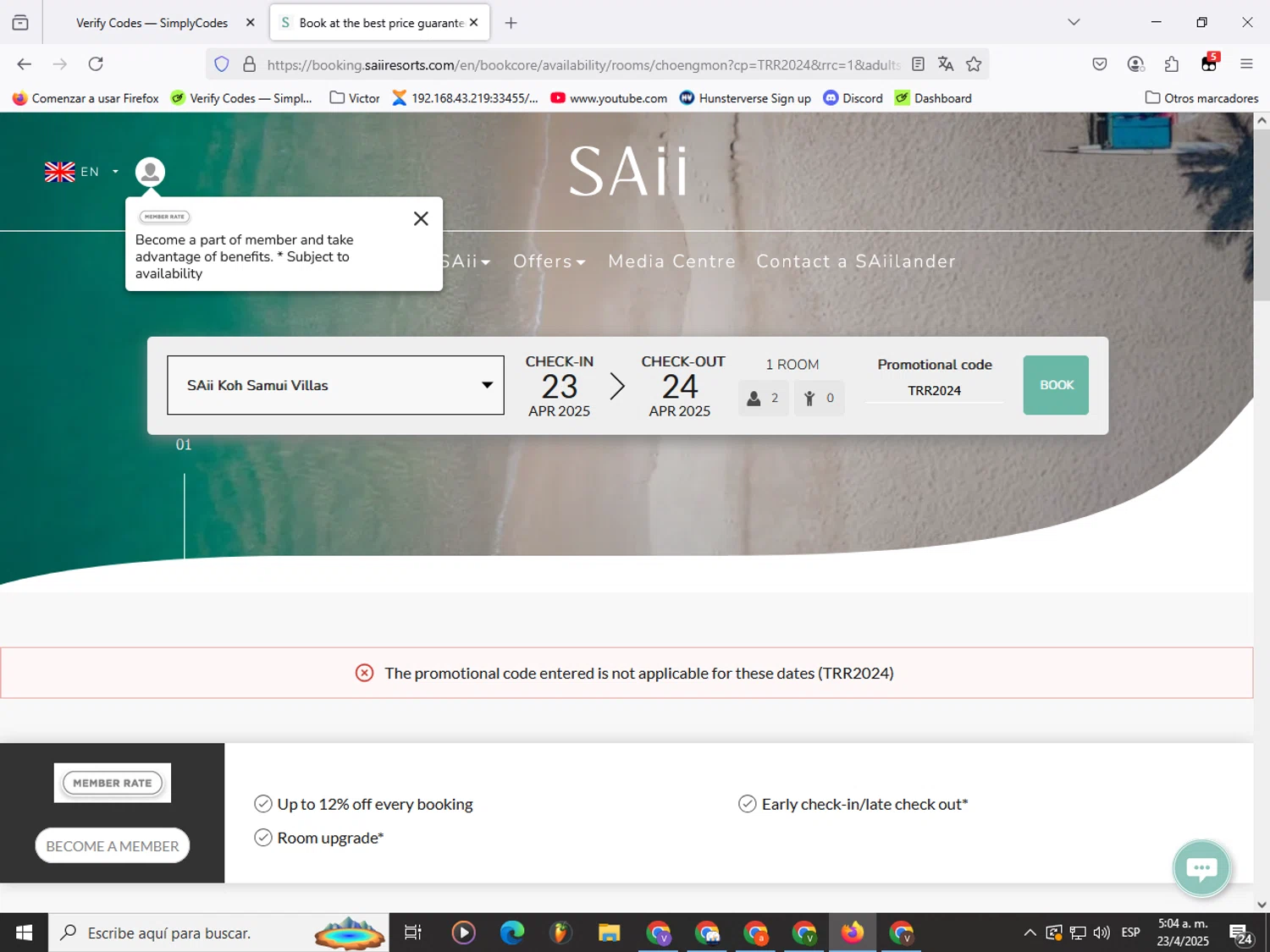
Task: Open the www.youtube.com bookmark
Action: click(609, 98)
